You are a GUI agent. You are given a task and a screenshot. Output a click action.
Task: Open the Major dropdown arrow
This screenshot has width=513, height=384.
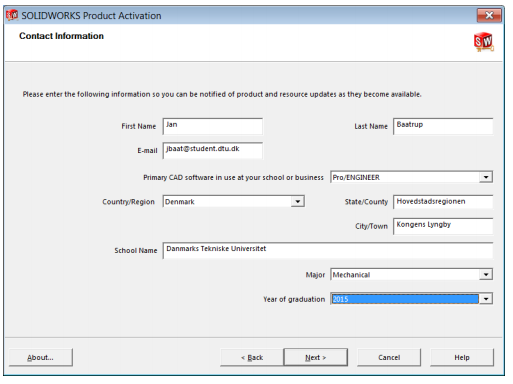[486, 274]
